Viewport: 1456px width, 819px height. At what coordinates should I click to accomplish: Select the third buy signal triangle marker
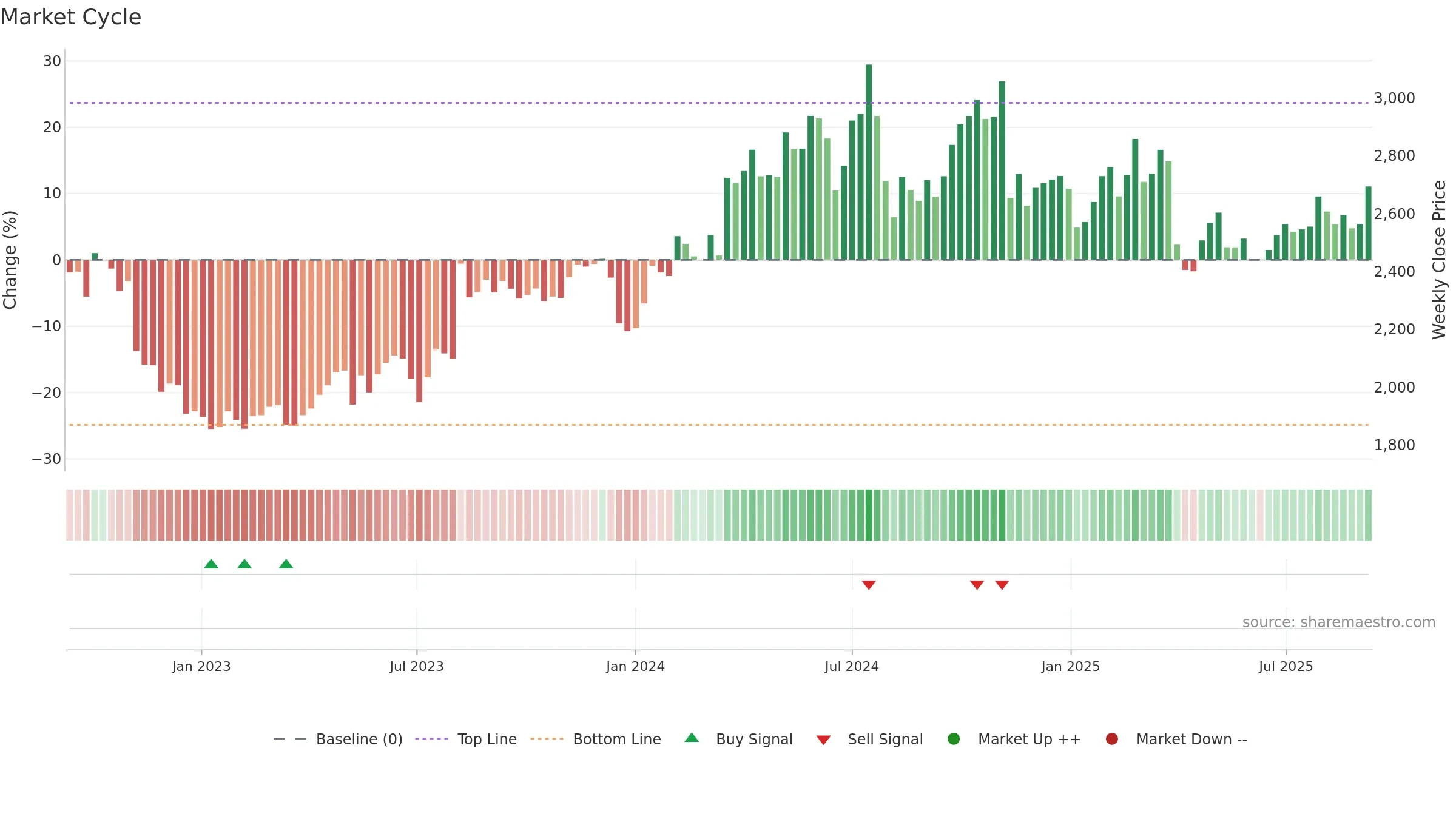point(286,564)
